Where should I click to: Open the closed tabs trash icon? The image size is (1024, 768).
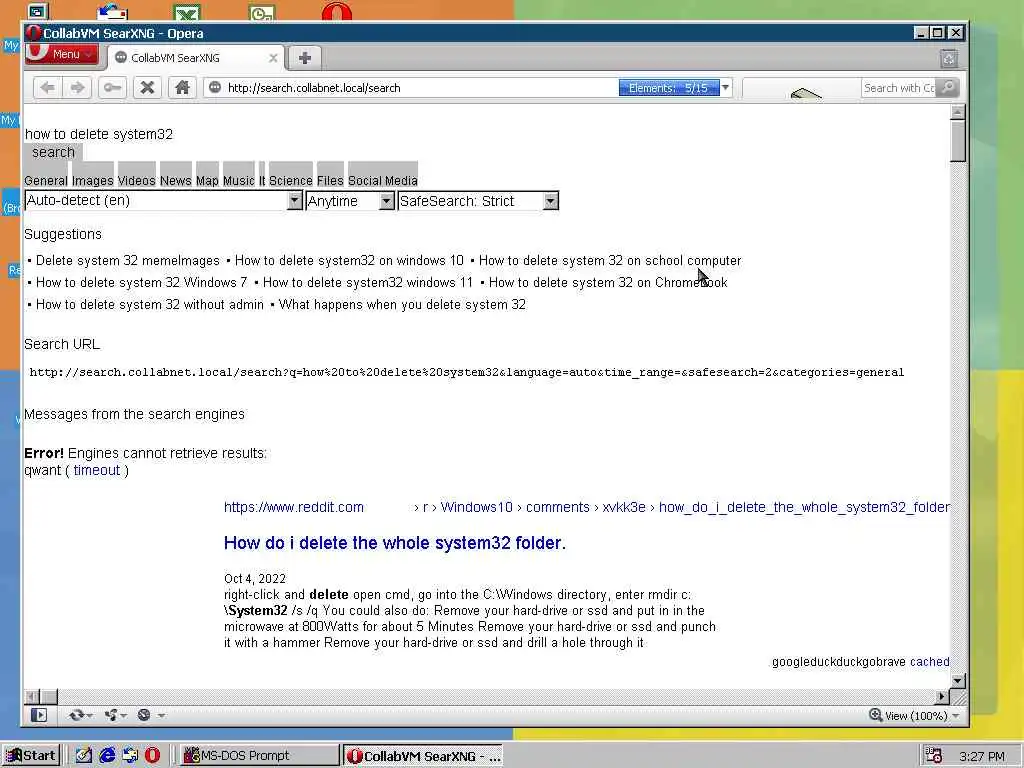coord(949,59)
